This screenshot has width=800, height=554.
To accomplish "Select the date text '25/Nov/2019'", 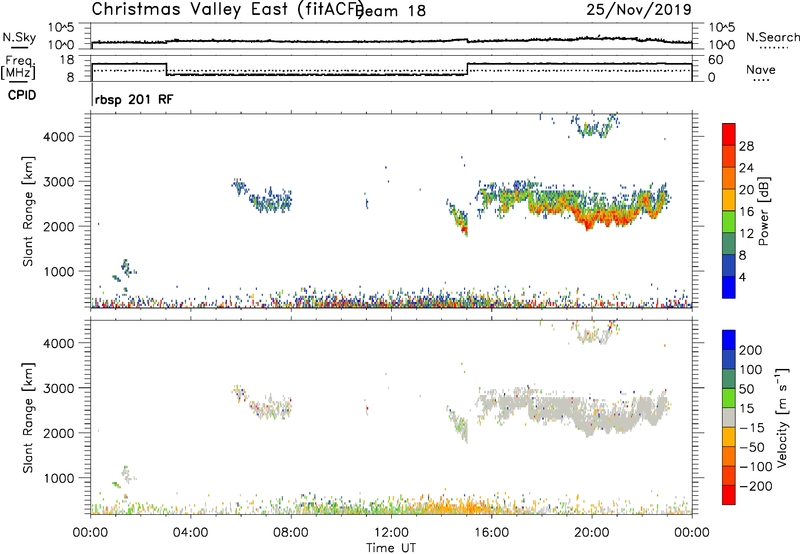I will click(639, 9).
